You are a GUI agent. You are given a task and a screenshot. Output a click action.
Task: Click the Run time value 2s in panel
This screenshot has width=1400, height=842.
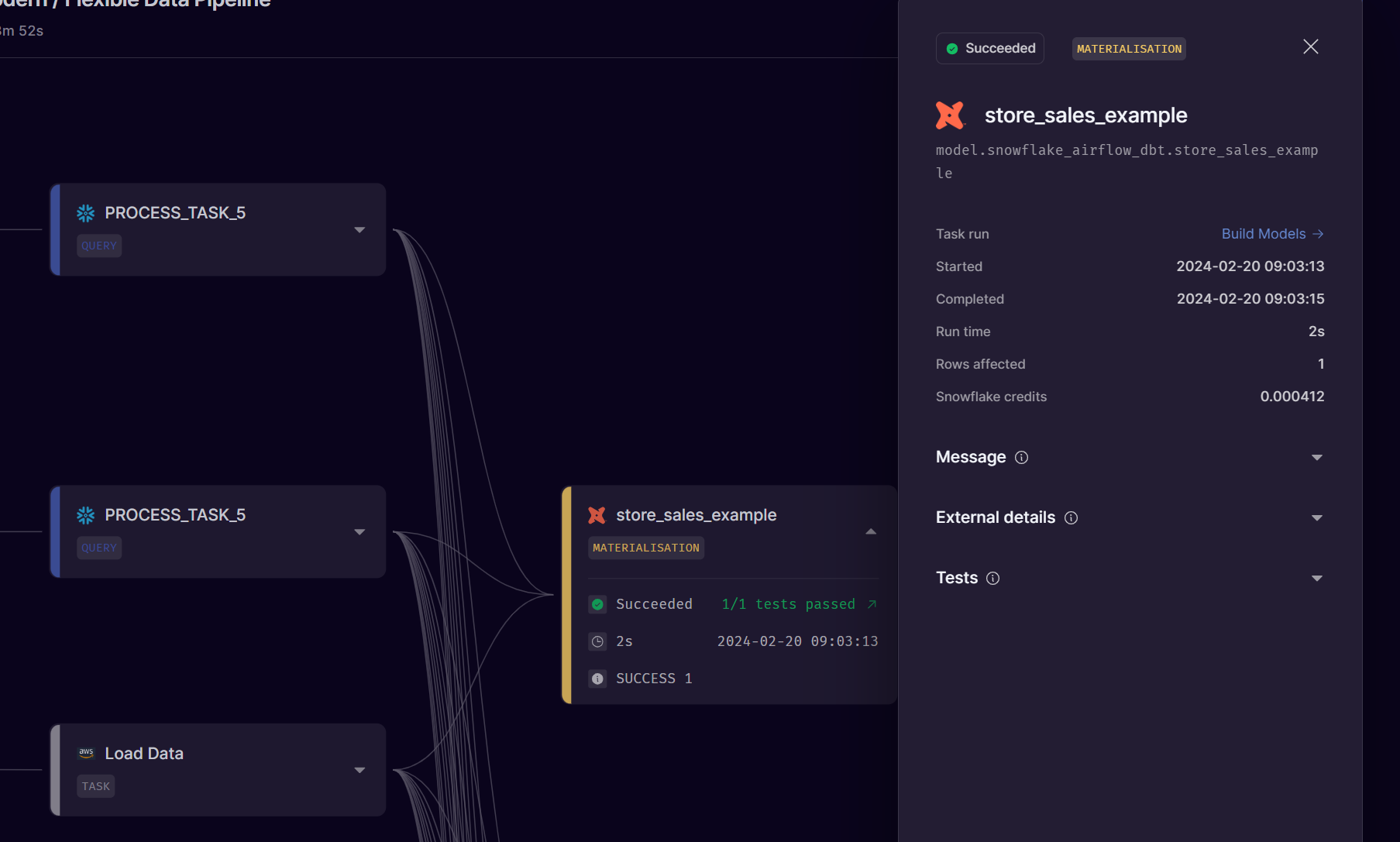point(1316,332)
